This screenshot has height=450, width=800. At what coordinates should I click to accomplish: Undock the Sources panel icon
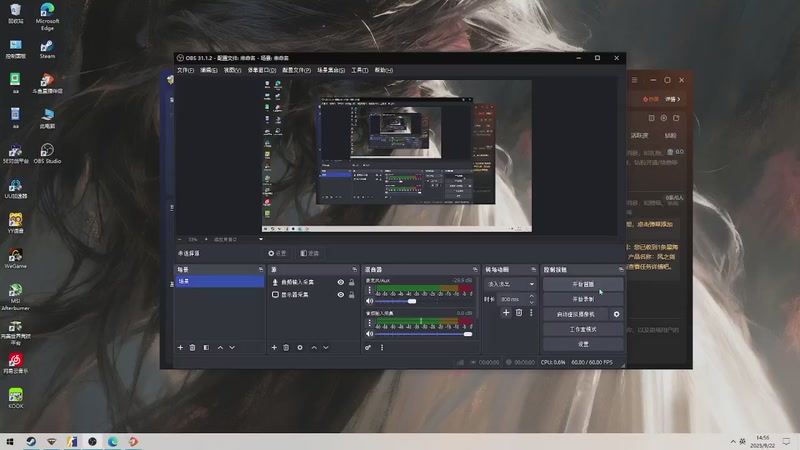[x=355, y=269]
